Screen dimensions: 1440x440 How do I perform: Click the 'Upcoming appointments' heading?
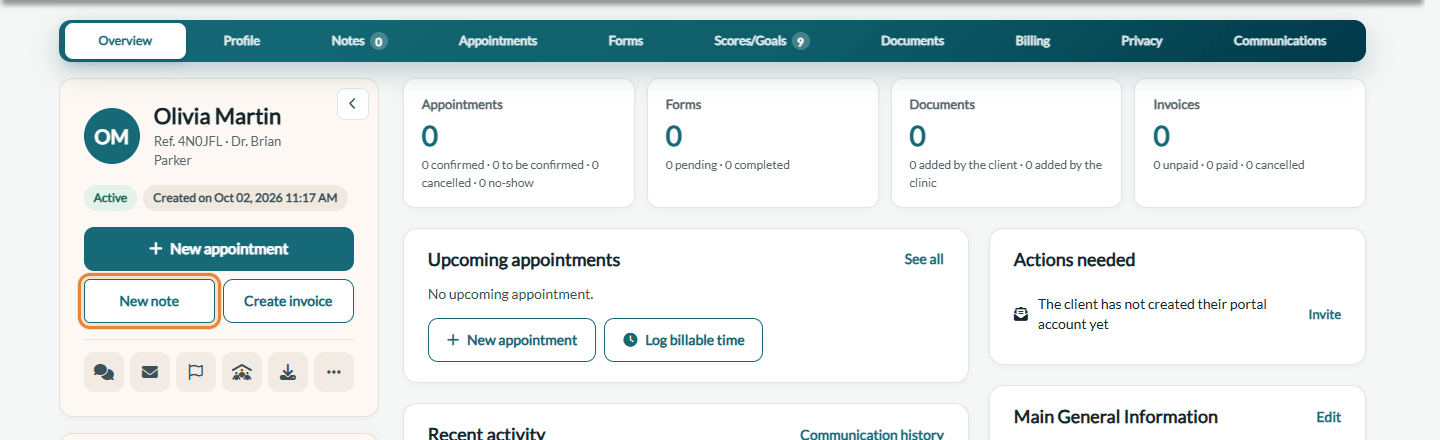[524, 260]
